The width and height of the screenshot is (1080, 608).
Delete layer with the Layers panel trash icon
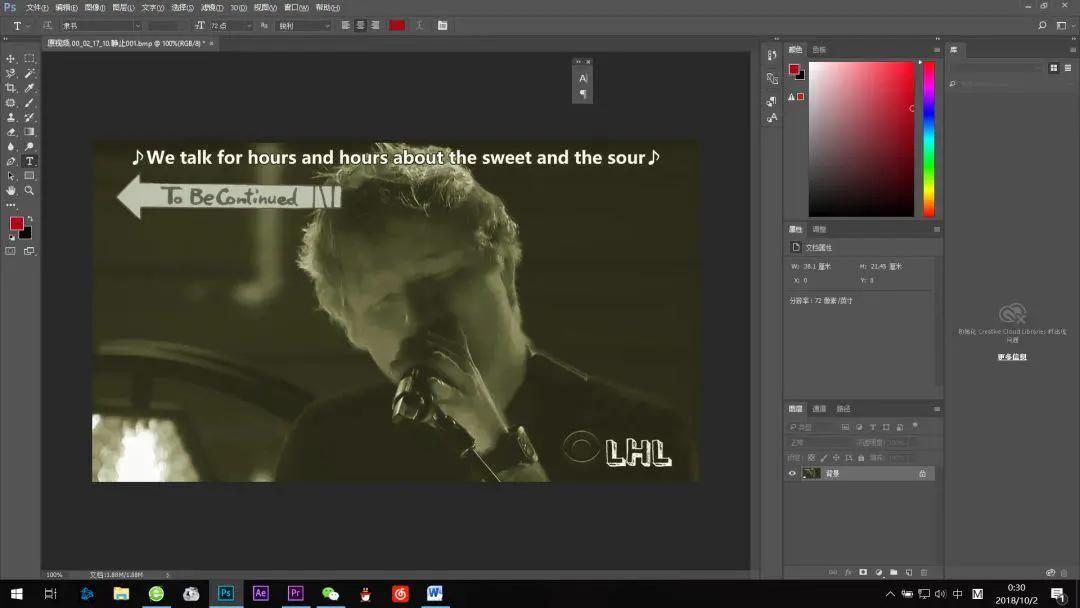pos(924,573)
